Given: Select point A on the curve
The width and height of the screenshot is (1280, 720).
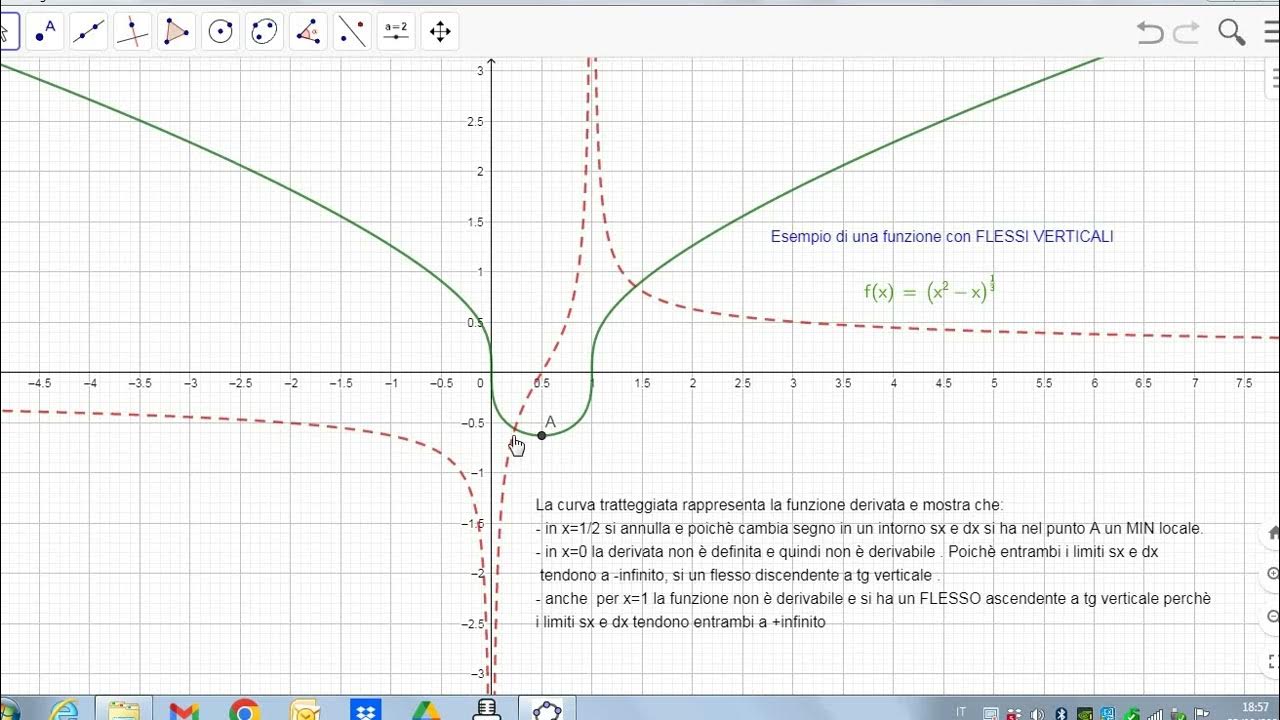Looking at the screenshot, I should (x=541, y=435).
